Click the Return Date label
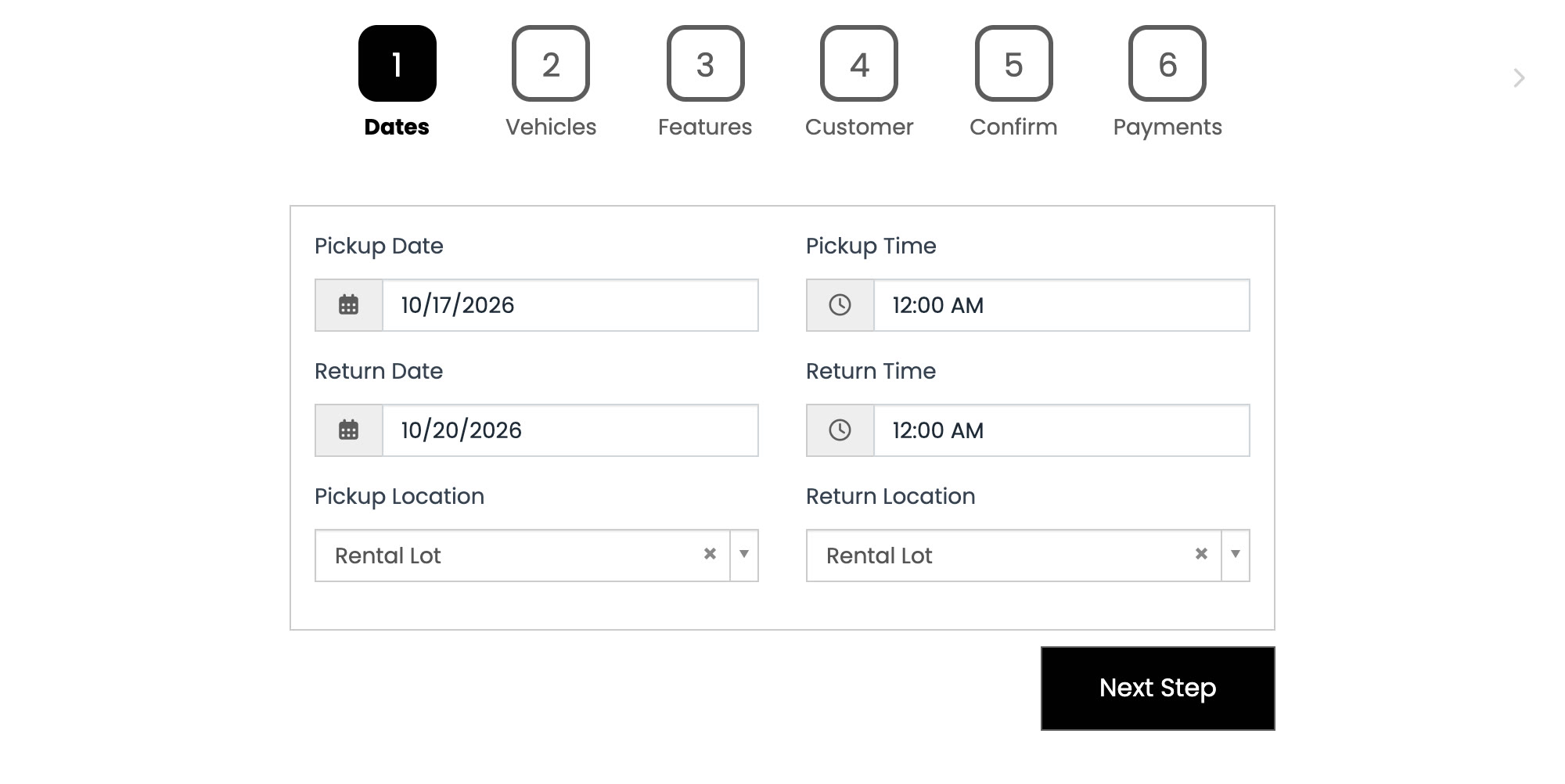Image resolution: width=1565 pixels, height=784 pixels. point(379,371)
